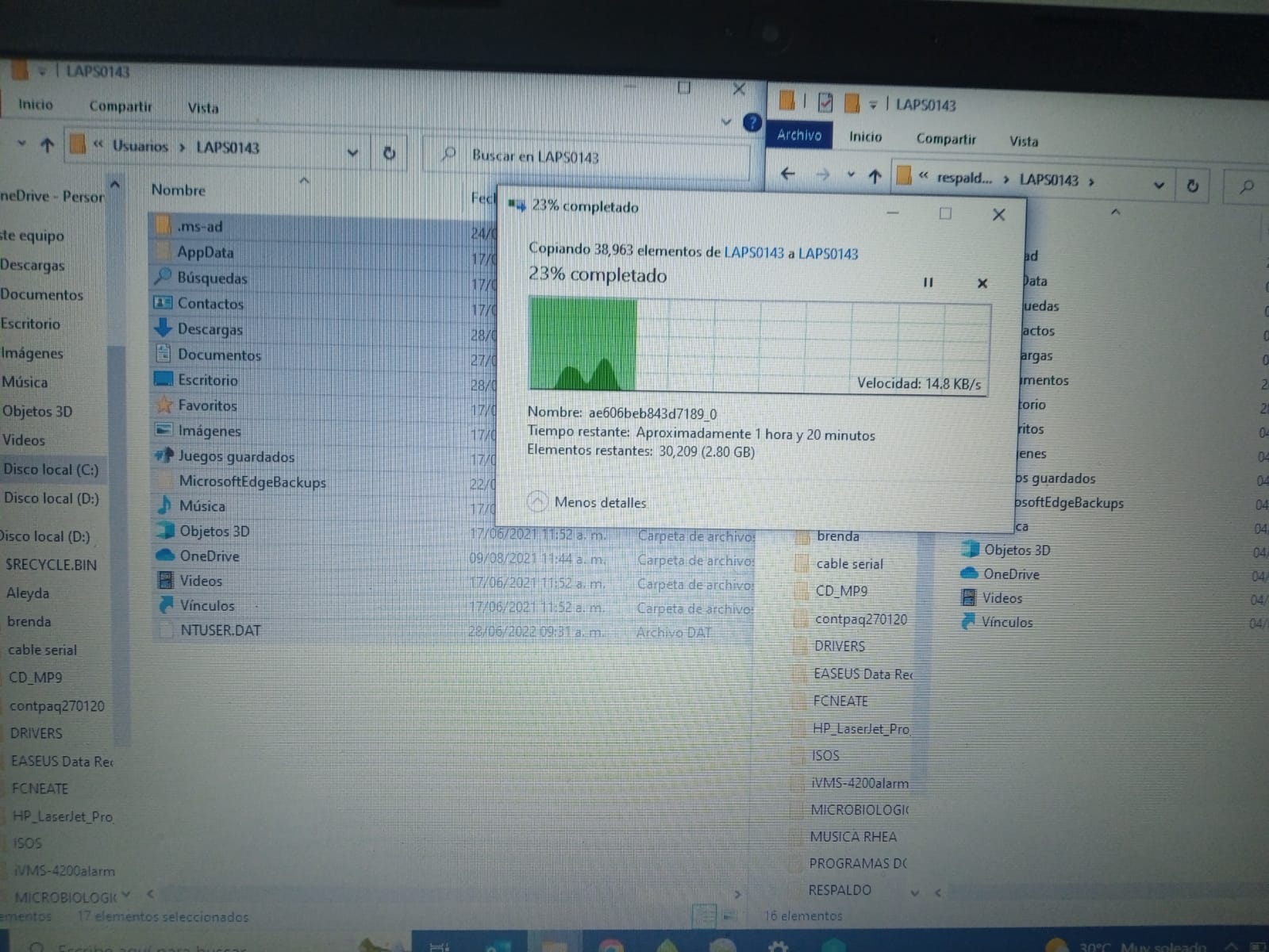Image resolution: width=1269 pixels, height=952 pixels.
Task: Open Descargas folder in file list
Action: click(x=210, y=329)
